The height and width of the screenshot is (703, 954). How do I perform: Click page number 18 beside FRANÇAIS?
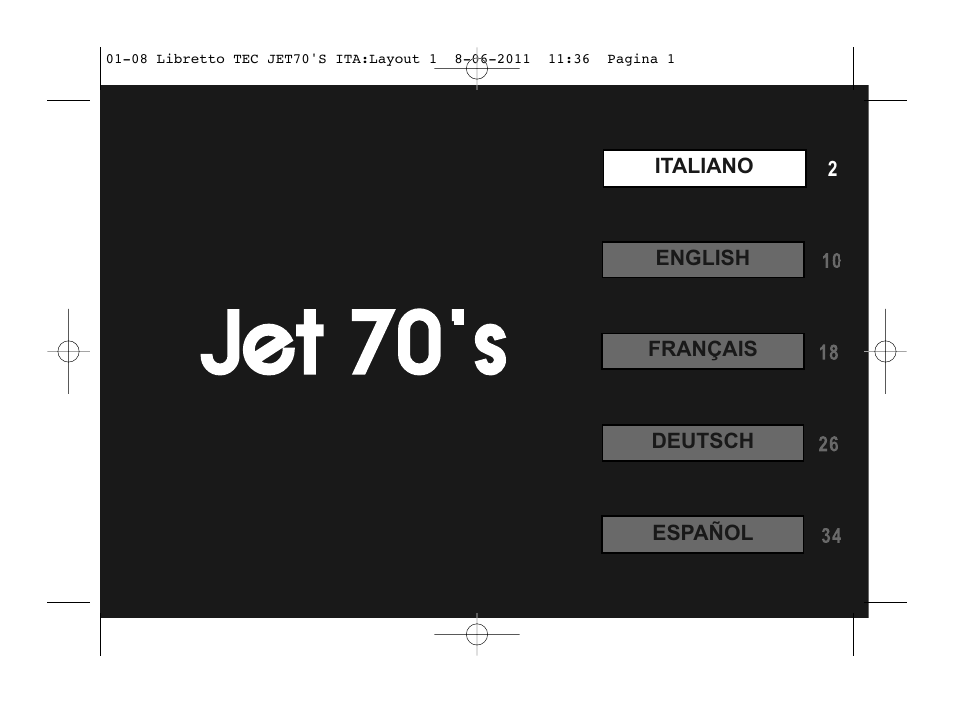829,352
